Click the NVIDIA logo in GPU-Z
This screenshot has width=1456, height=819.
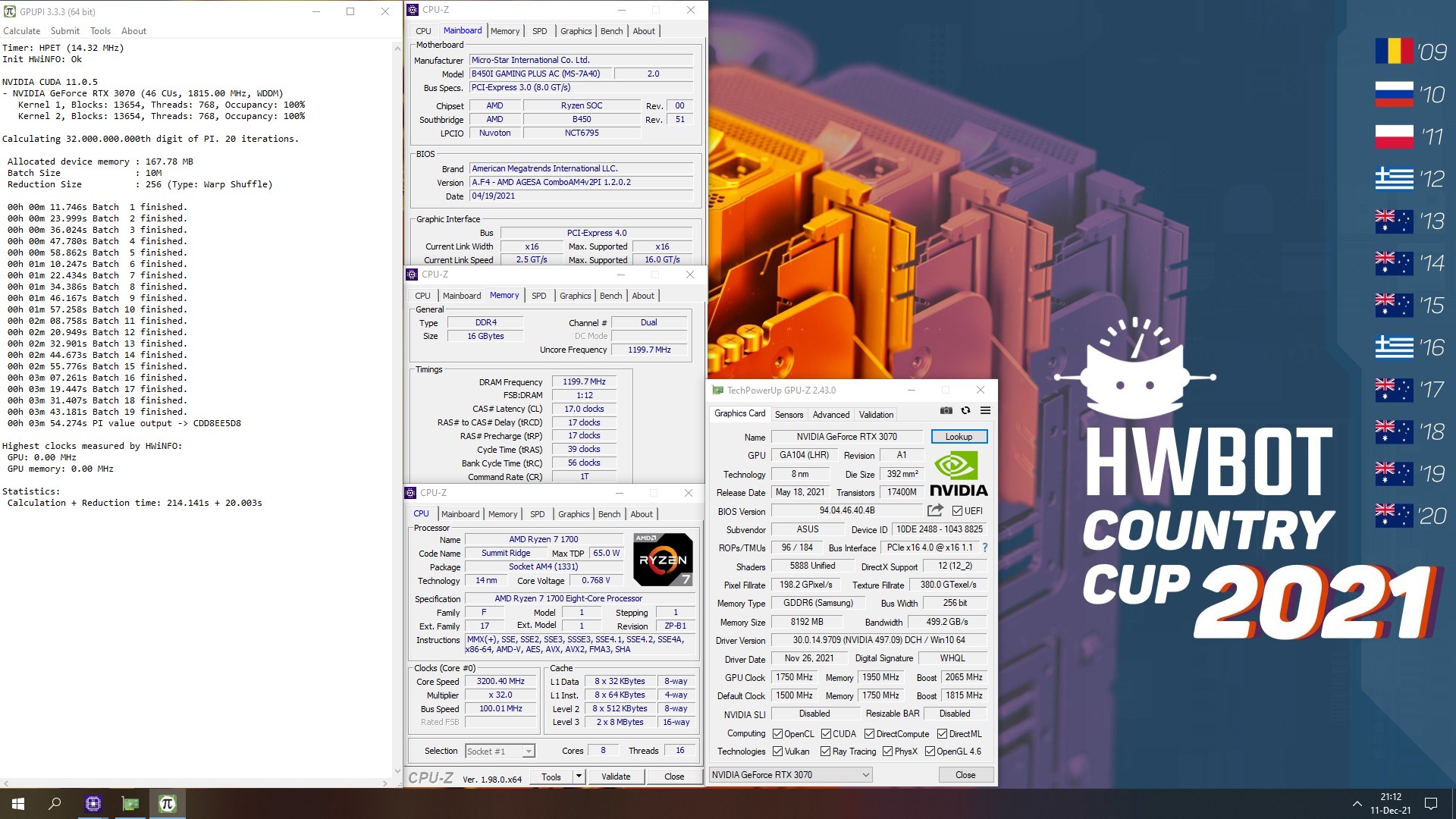point(959,474)
